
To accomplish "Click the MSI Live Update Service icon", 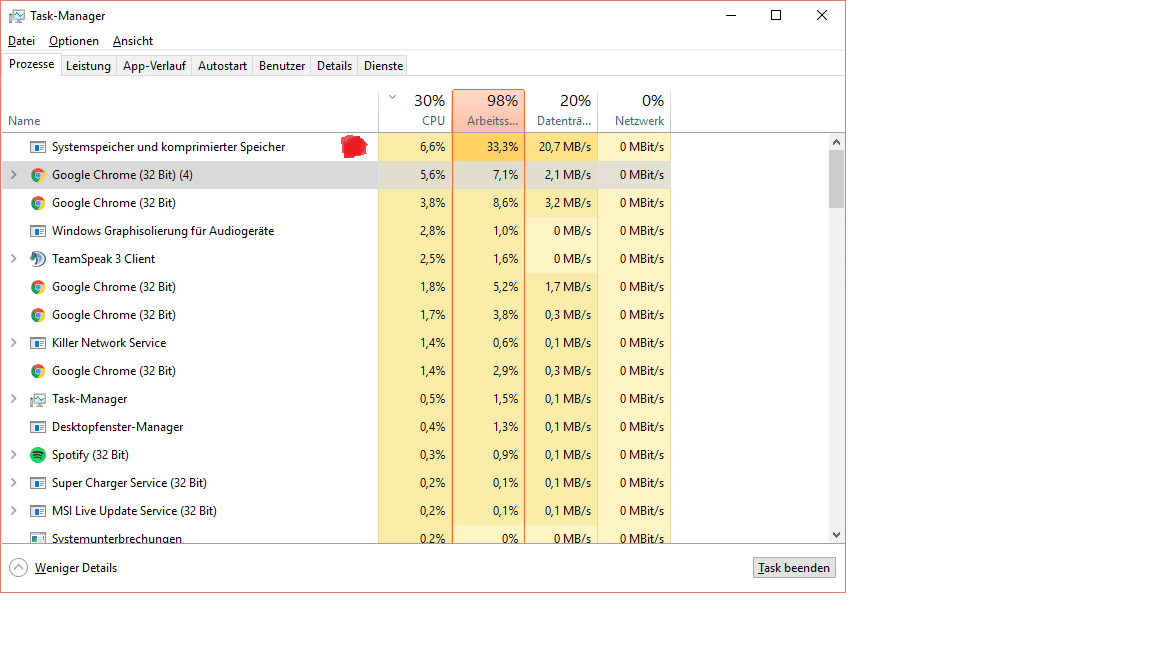I will tap(37, 511).
